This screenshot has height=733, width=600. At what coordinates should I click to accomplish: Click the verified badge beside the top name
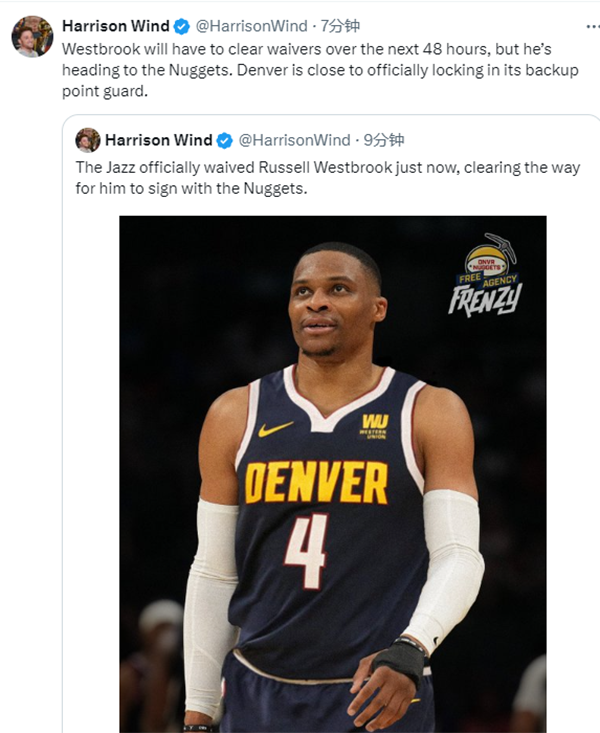tap(181, 26)
